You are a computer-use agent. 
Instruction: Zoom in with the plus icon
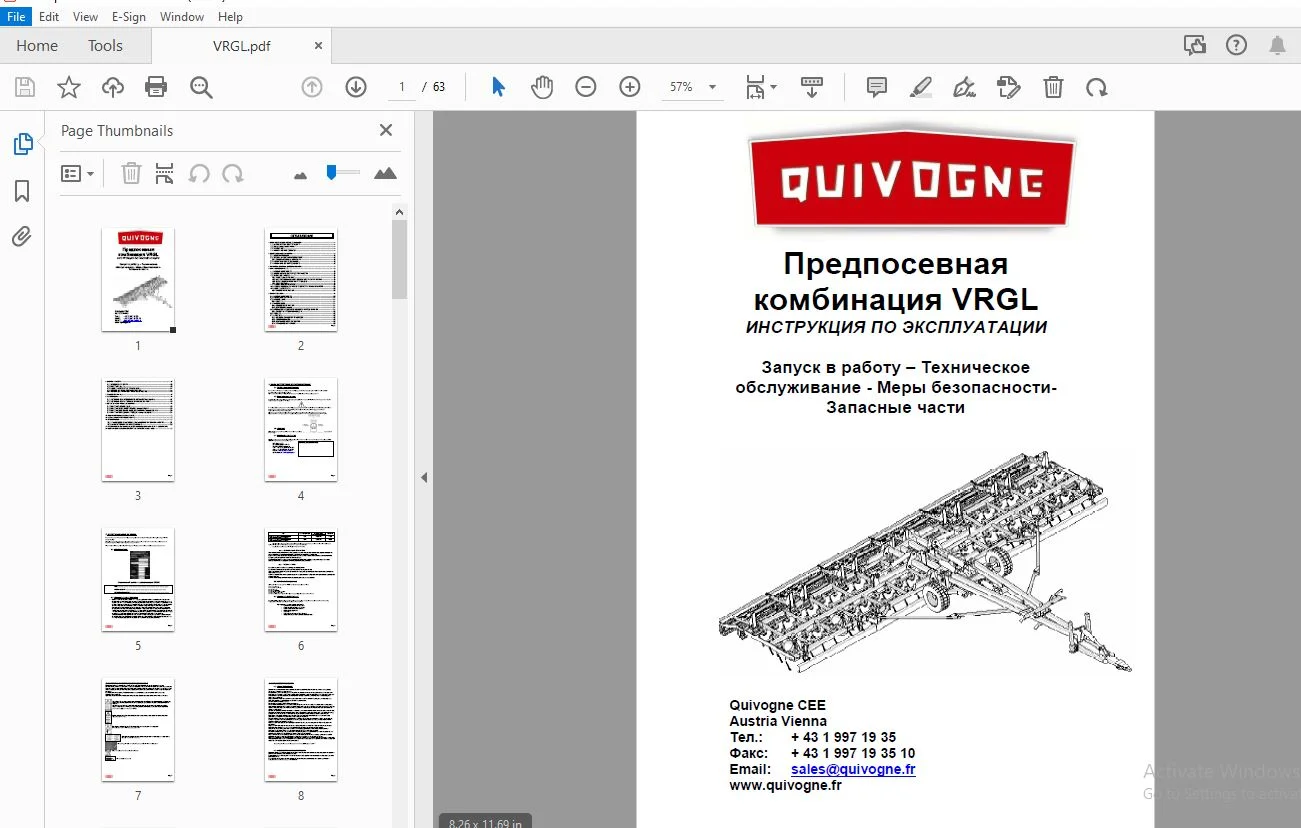click(x=630, y=87)
